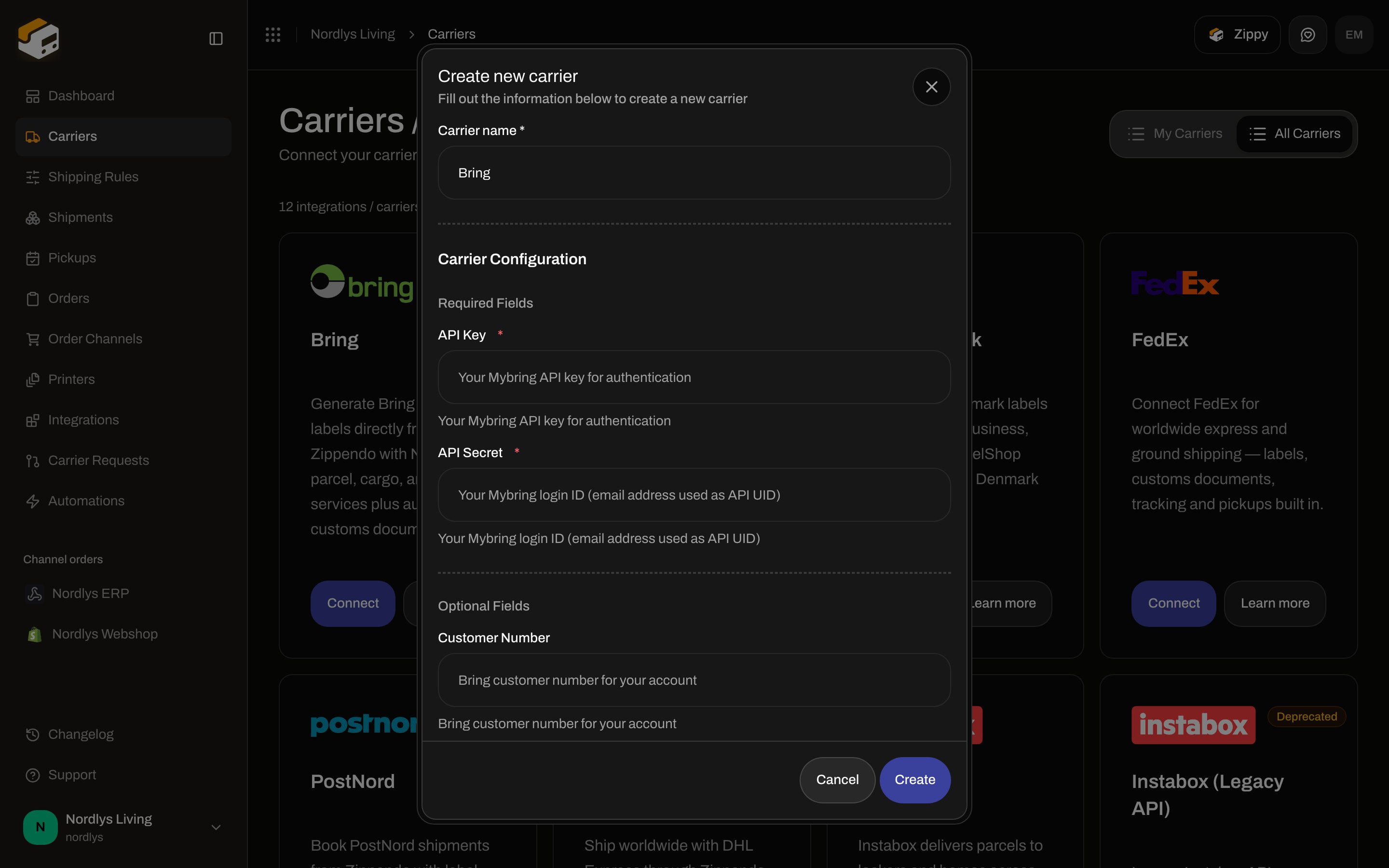This screenshot has height=868, width=1389.
Task: Focus the API Secret input field
Action: 694,495
